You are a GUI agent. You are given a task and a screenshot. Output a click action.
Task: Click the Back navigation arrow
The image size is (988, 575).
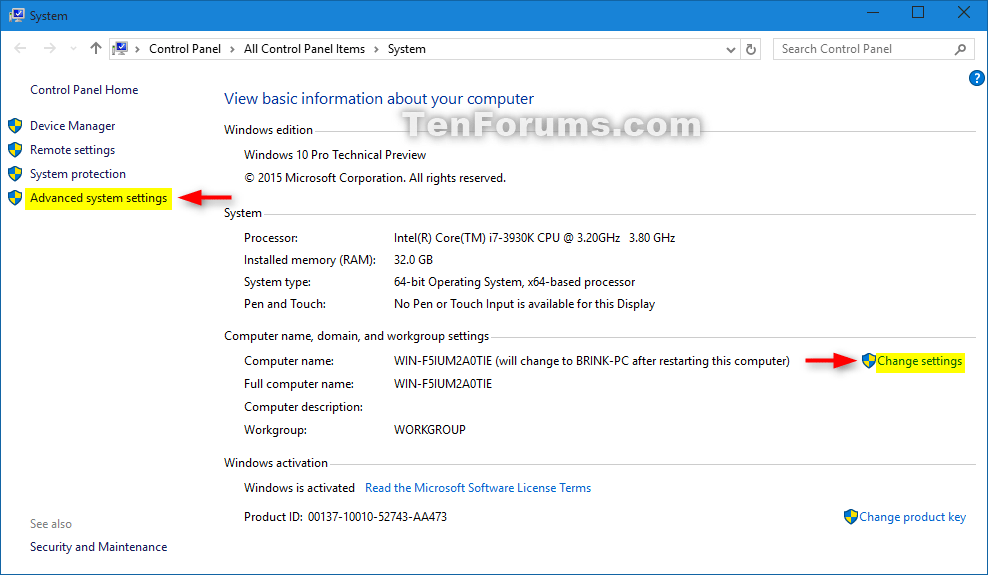20,48
